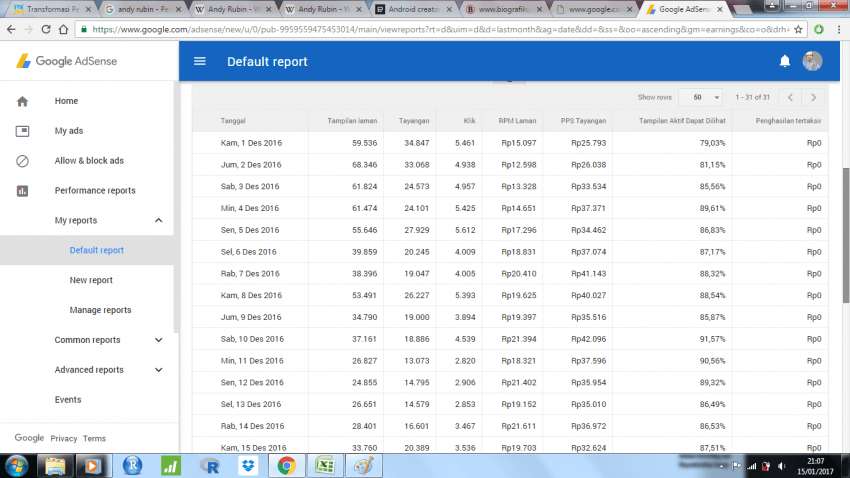The width and height of the screenshot is (850, 478).
Task: Open Events in the sidebar
Action: tap(68, 400)
